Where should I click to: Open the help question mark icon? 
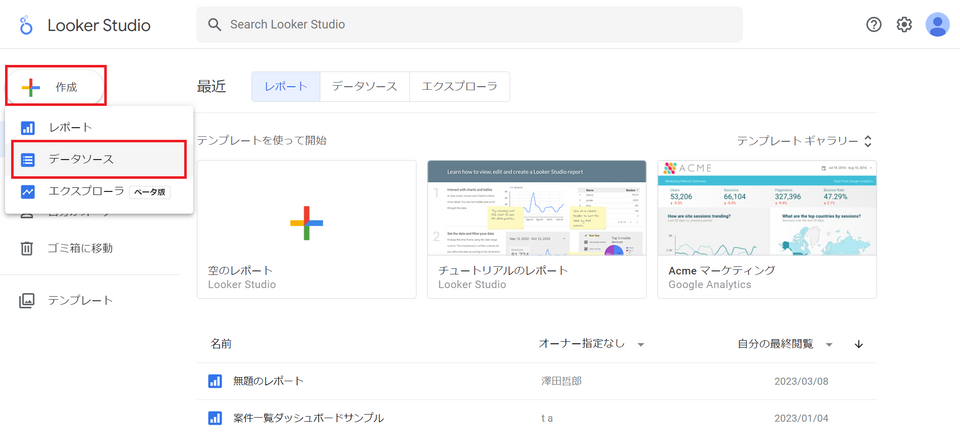point(874,24)
